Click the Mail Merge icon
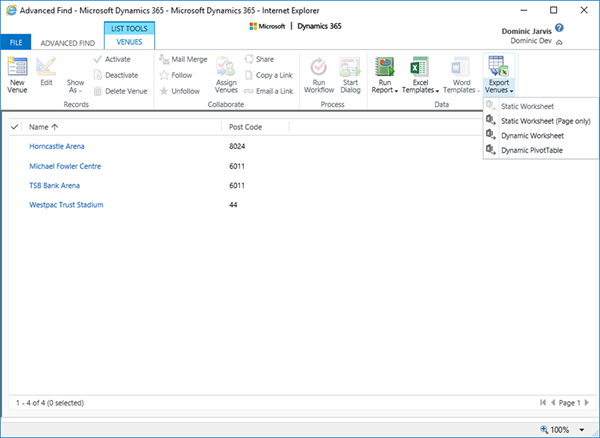 (x=183, y=60)
